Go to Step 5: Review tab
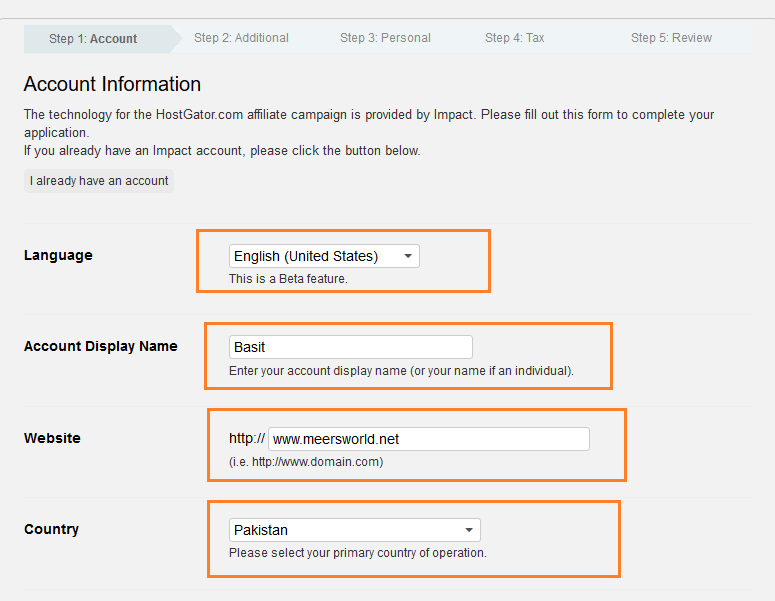The image size is (775, 601). coord(671,38)
